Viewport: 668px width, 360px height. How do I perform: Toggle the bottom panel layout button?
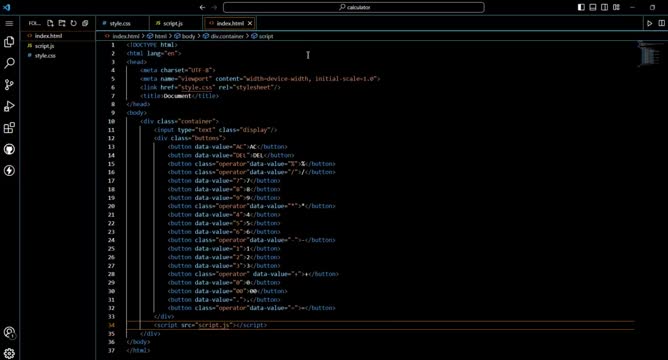pos(593,7)
